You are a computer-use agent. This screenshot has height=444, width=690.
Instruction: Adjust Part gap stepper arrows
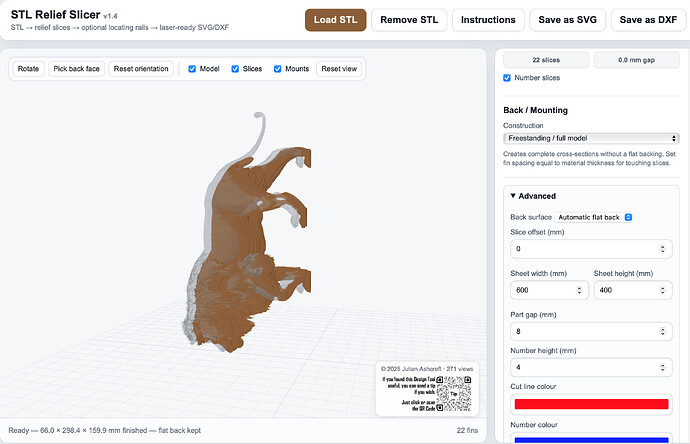point(662,331)
